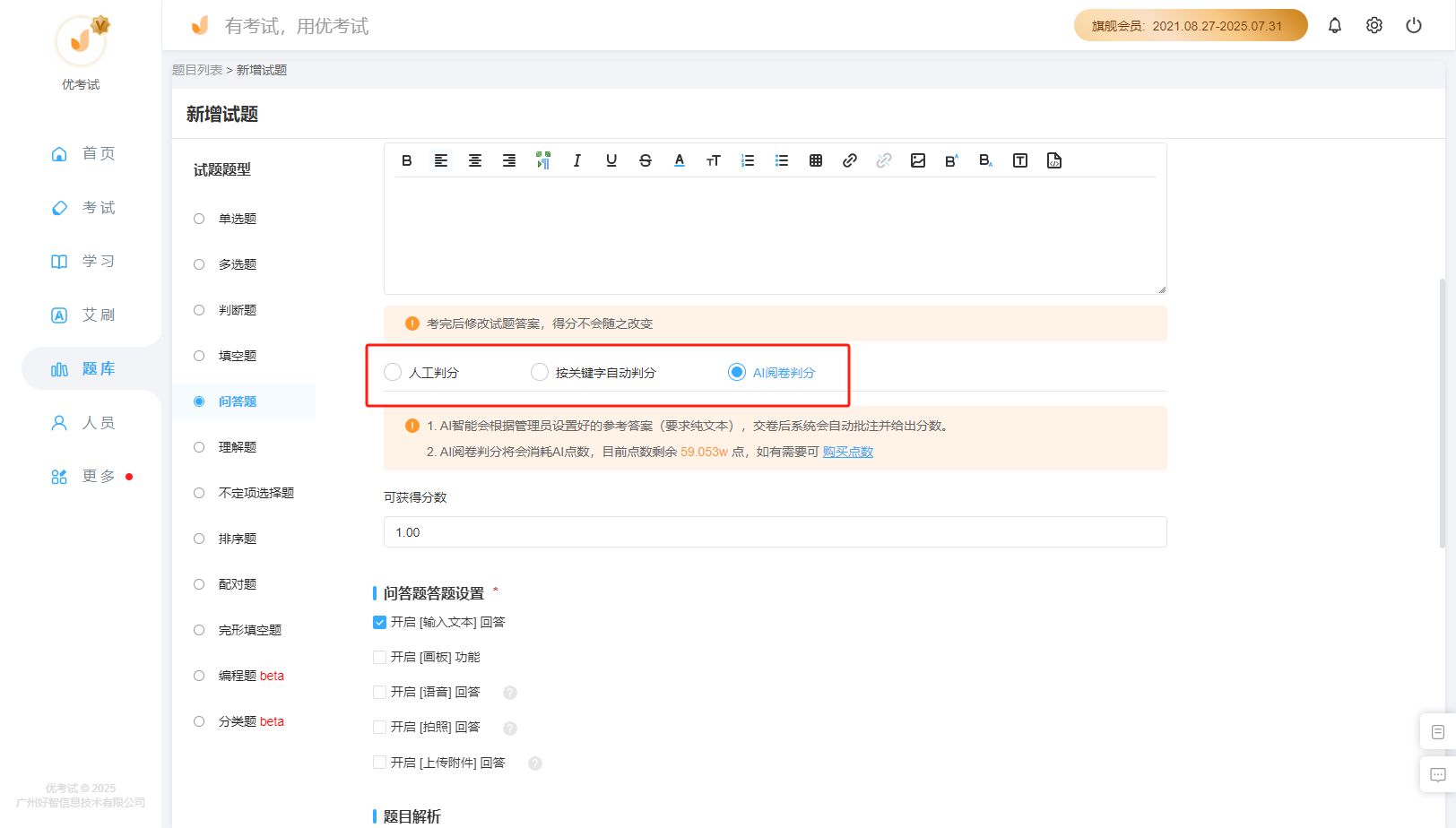This screenshot has width=1456, height=828.
Task: Open the floating chat message icon
Action: 1438,774
